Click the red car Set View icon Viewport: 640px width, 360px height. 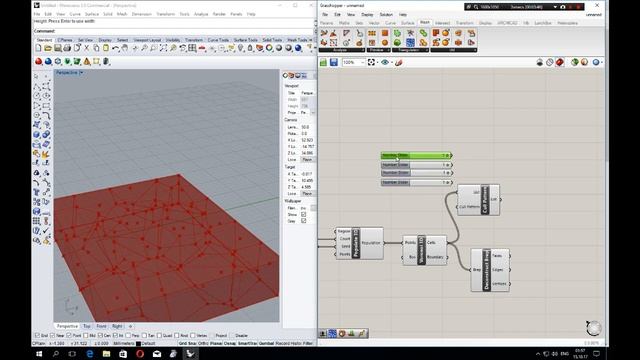[x=202, y=48]
